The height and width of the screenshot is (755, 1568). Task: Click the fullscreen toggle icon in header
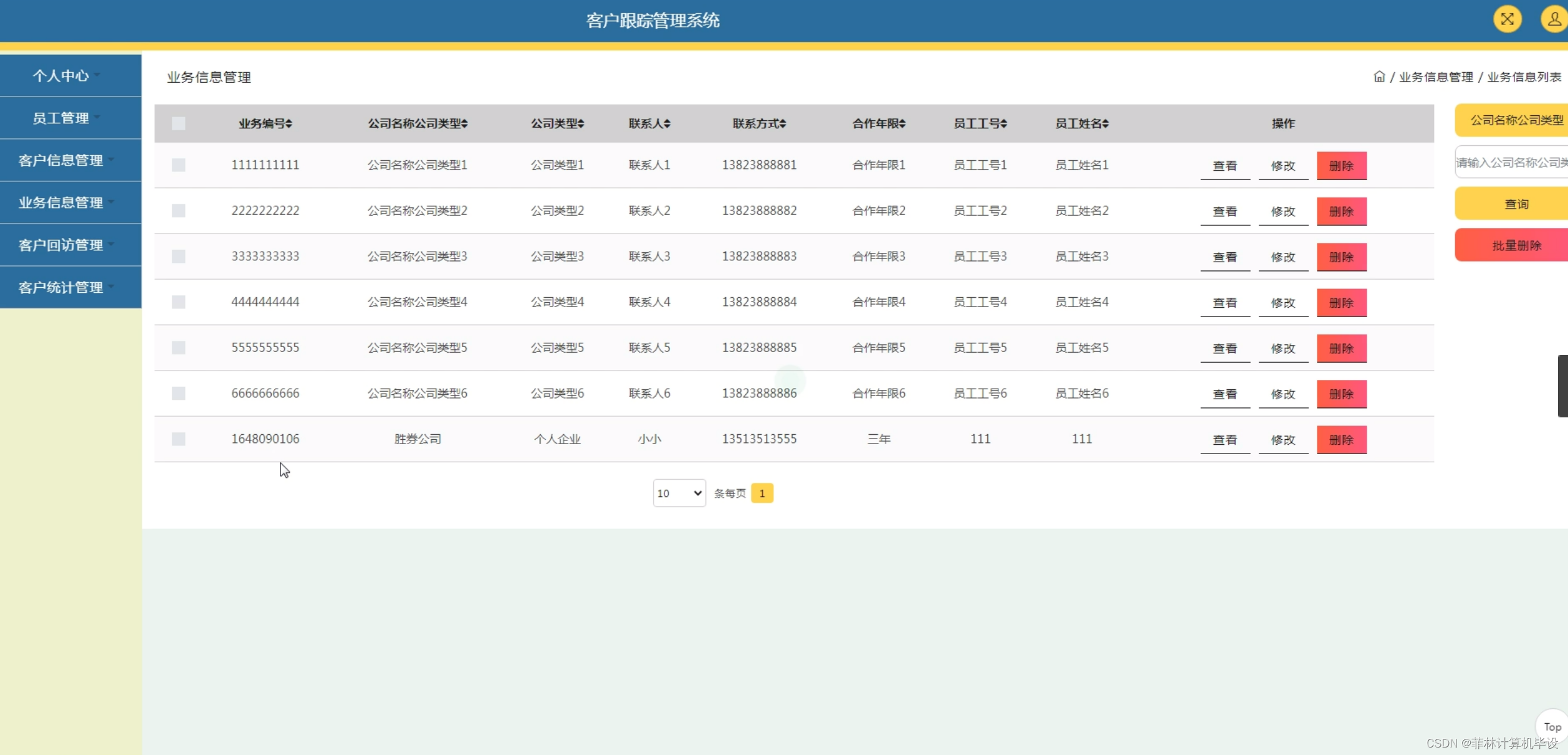point(1507,19)
